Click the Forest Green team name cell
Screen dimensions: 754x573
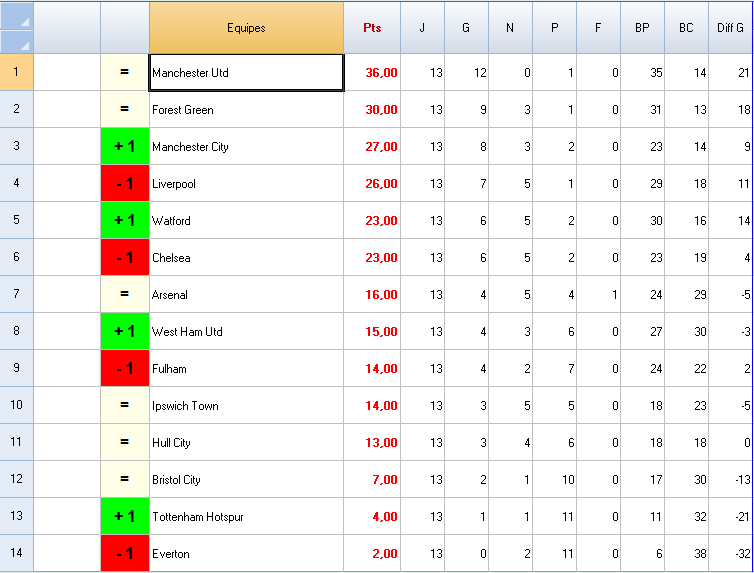pyautogui.click(x=246, y=110)
